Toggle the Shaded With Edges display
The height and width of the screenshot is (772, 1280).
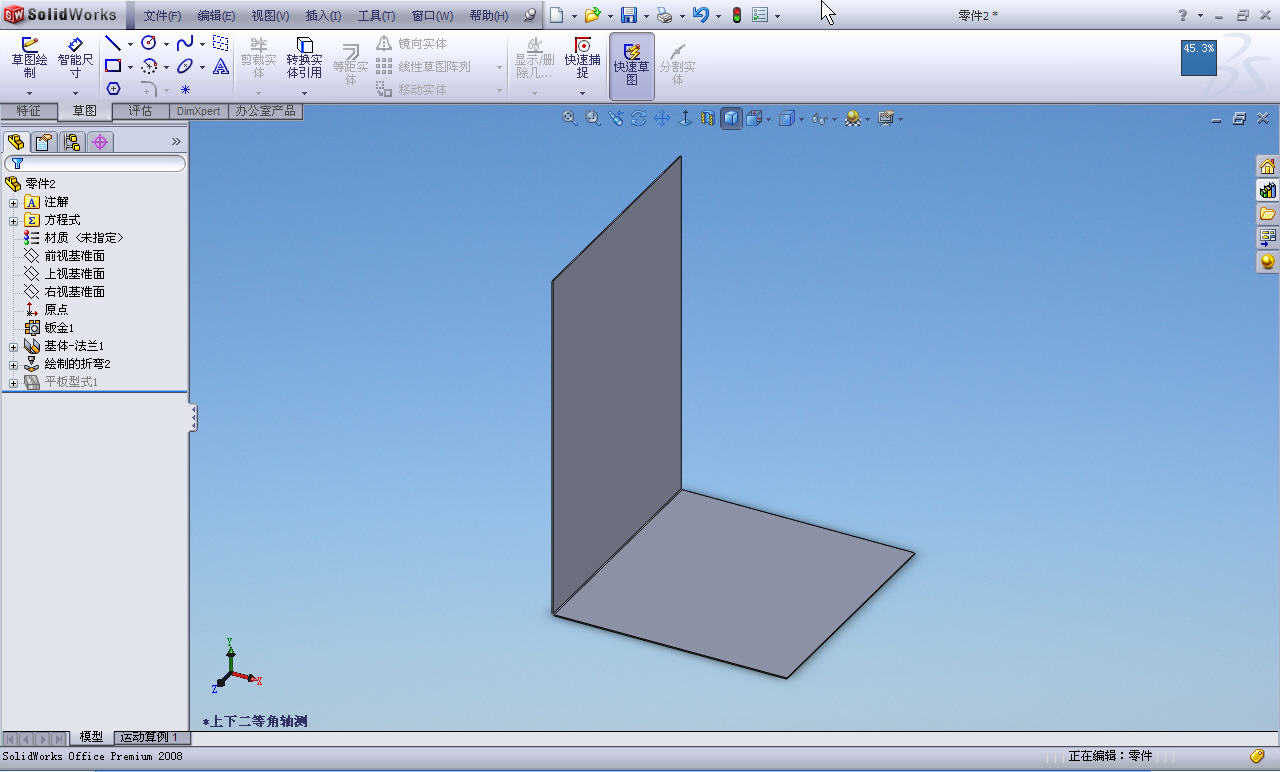coord(732,118)
